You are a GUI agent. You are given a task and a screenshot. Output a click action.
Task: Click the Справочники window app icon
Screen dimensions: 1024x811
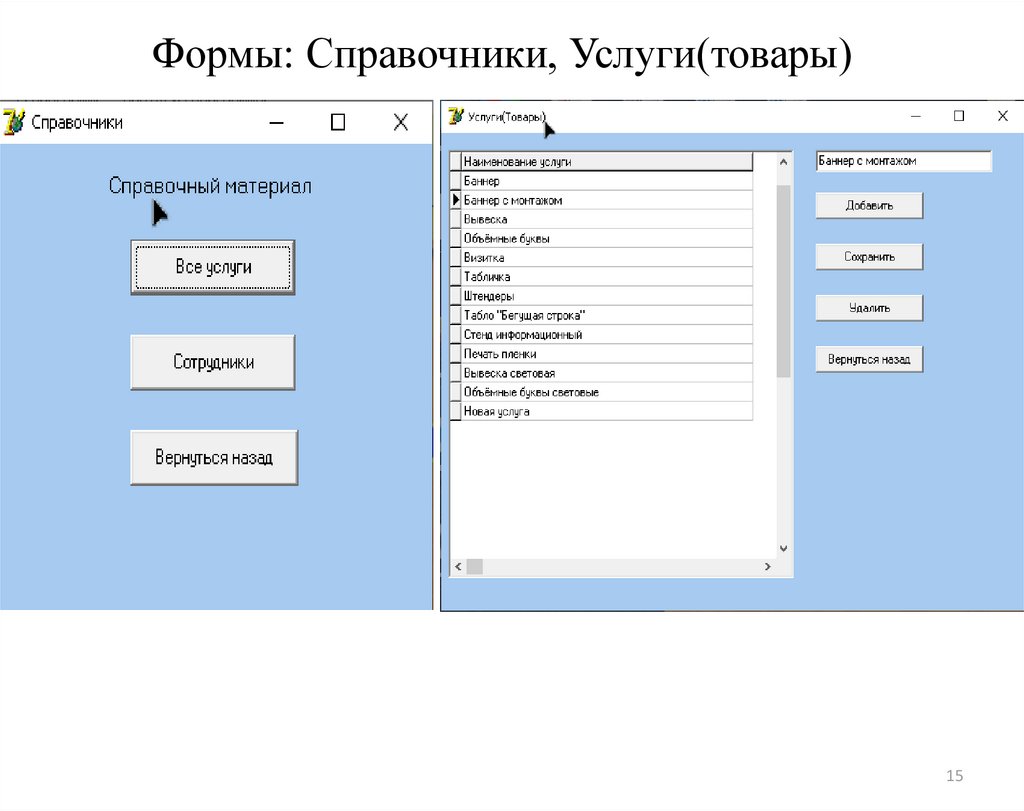[x=14, y=122]
